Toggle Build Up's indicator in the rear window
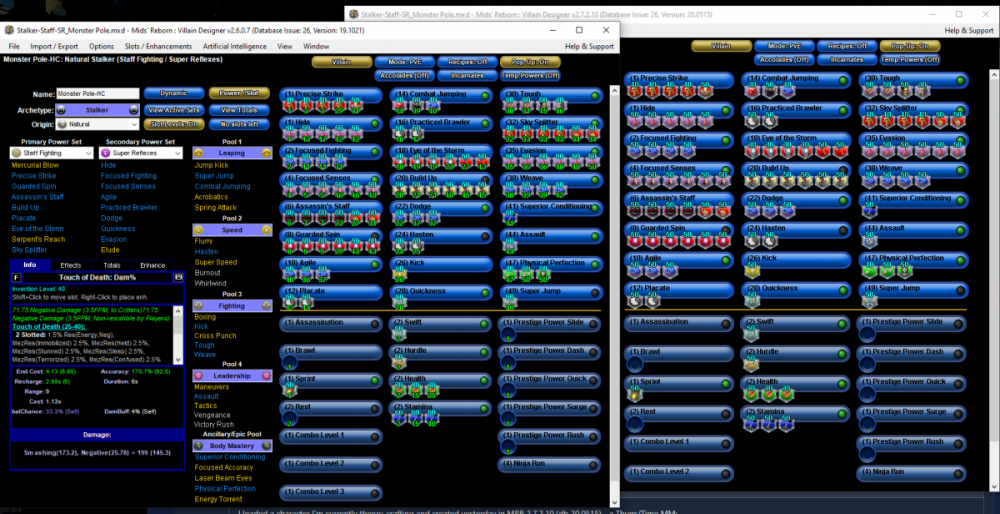 (x=843, y=170)
